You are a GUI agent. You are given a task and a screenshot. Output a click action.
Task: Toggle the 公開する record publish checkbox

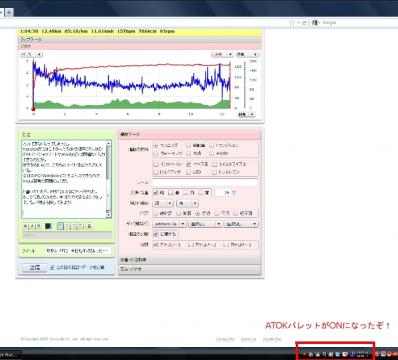pos(156,234)
